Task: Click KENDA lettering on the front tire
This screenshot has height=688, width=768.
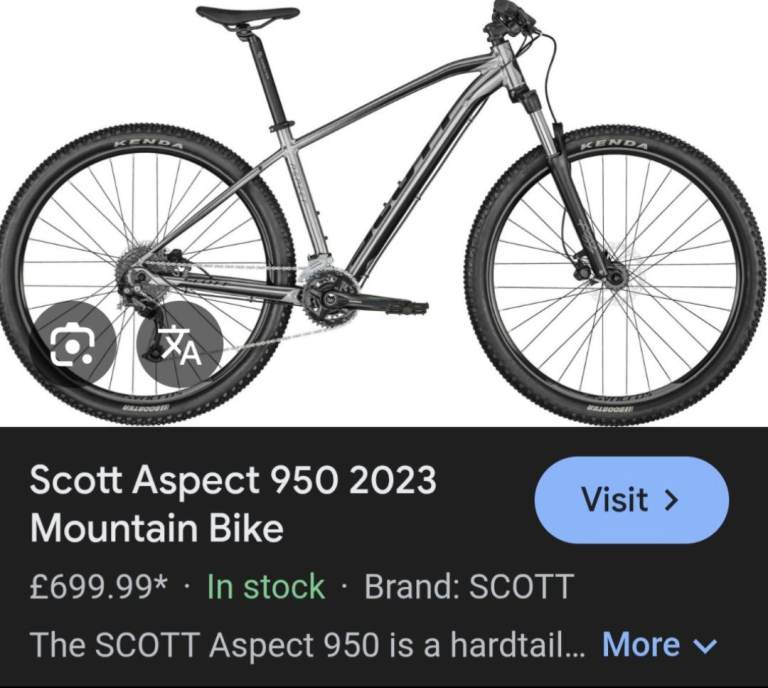Action: pos(613,145)
